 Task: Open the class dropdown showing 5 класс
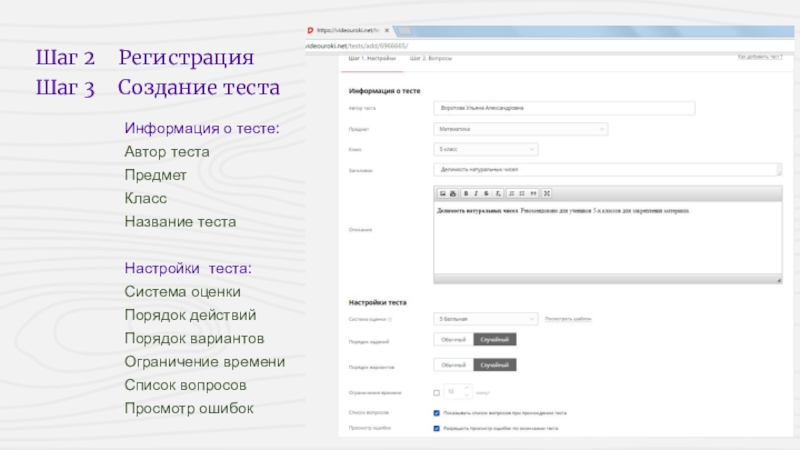click(x=485, y=149)
